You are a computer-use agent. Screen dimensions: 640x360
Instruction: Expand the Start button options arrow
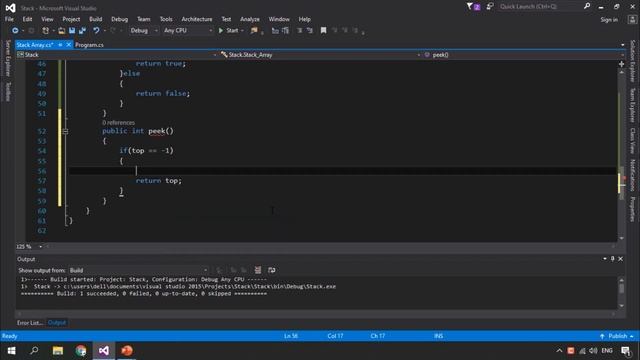click(x=242, y=31)
